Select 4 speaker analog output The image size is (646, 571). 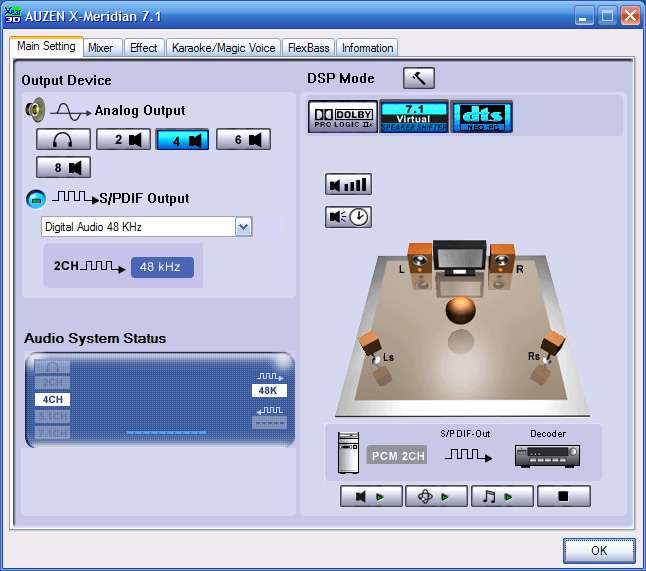(x=183, y=140)
